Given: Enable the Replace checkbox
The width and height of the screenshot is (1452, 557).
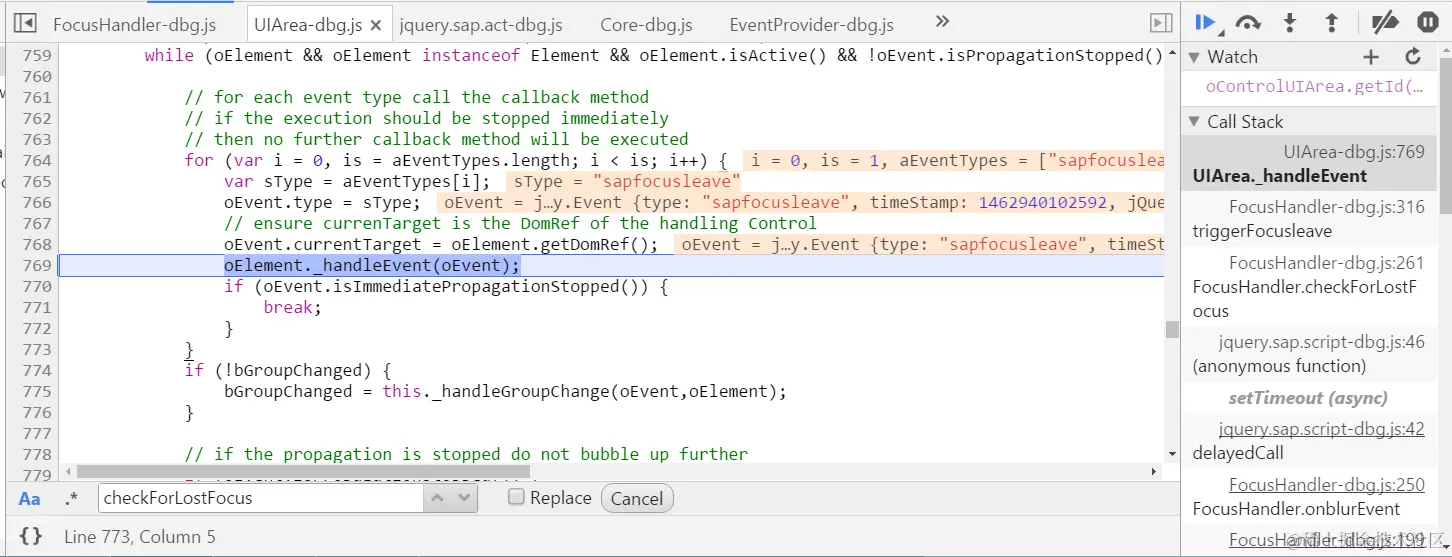Looking at the screenshot, I should [x=516, y=497].
